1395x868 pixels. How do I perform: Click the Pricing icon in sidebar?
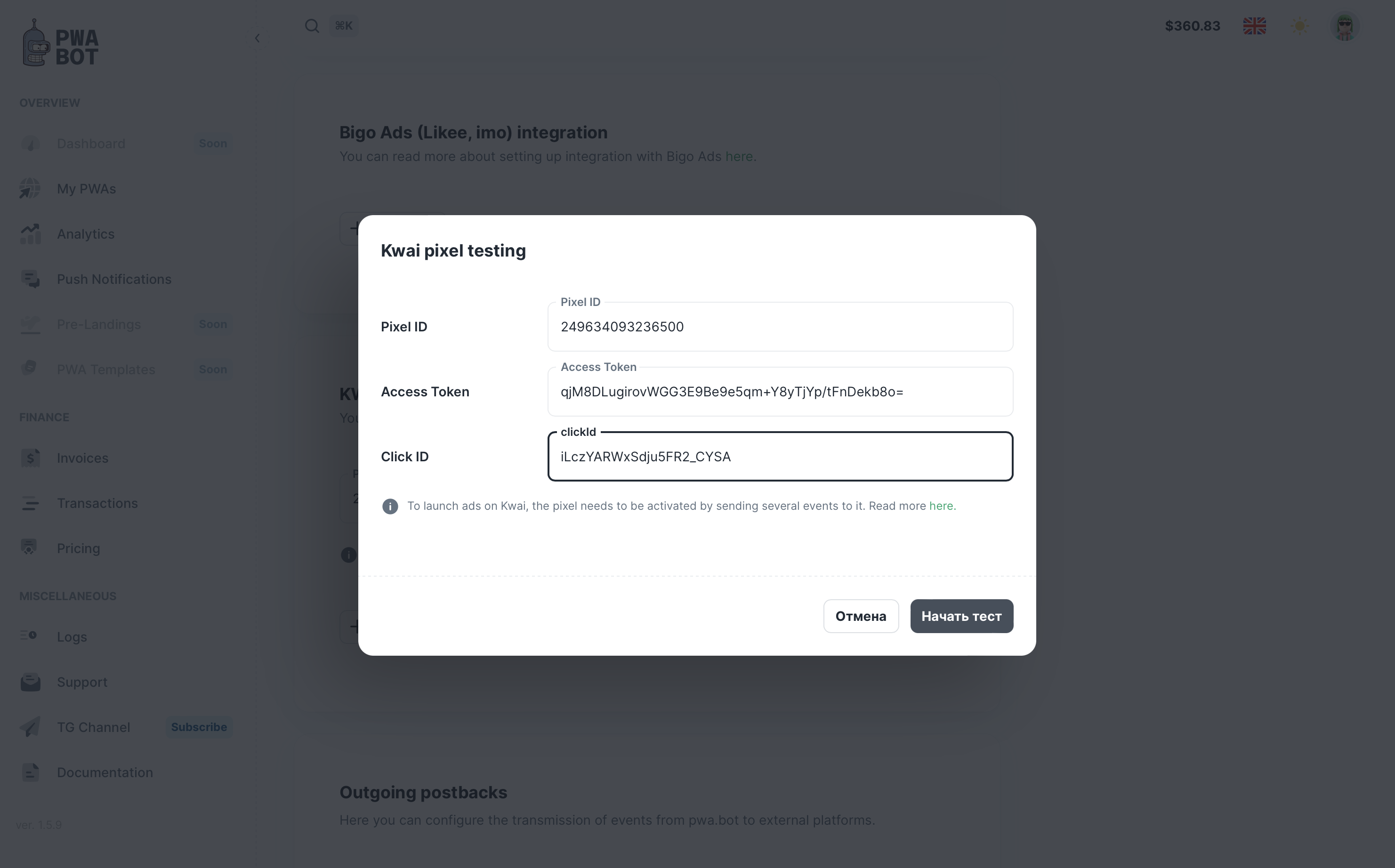click(x=29, y=548)
